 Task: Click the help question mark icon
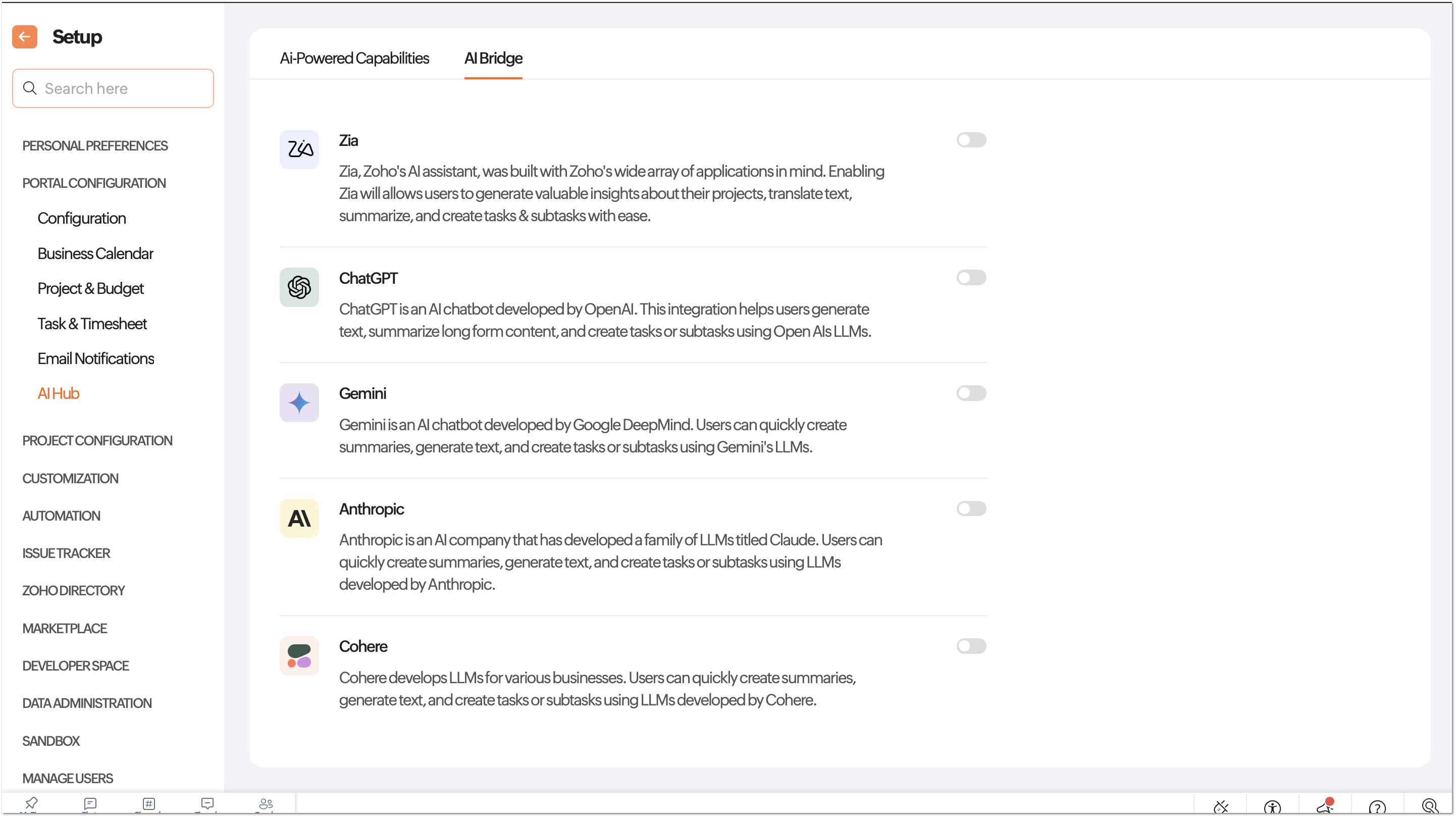(1377, 807)
